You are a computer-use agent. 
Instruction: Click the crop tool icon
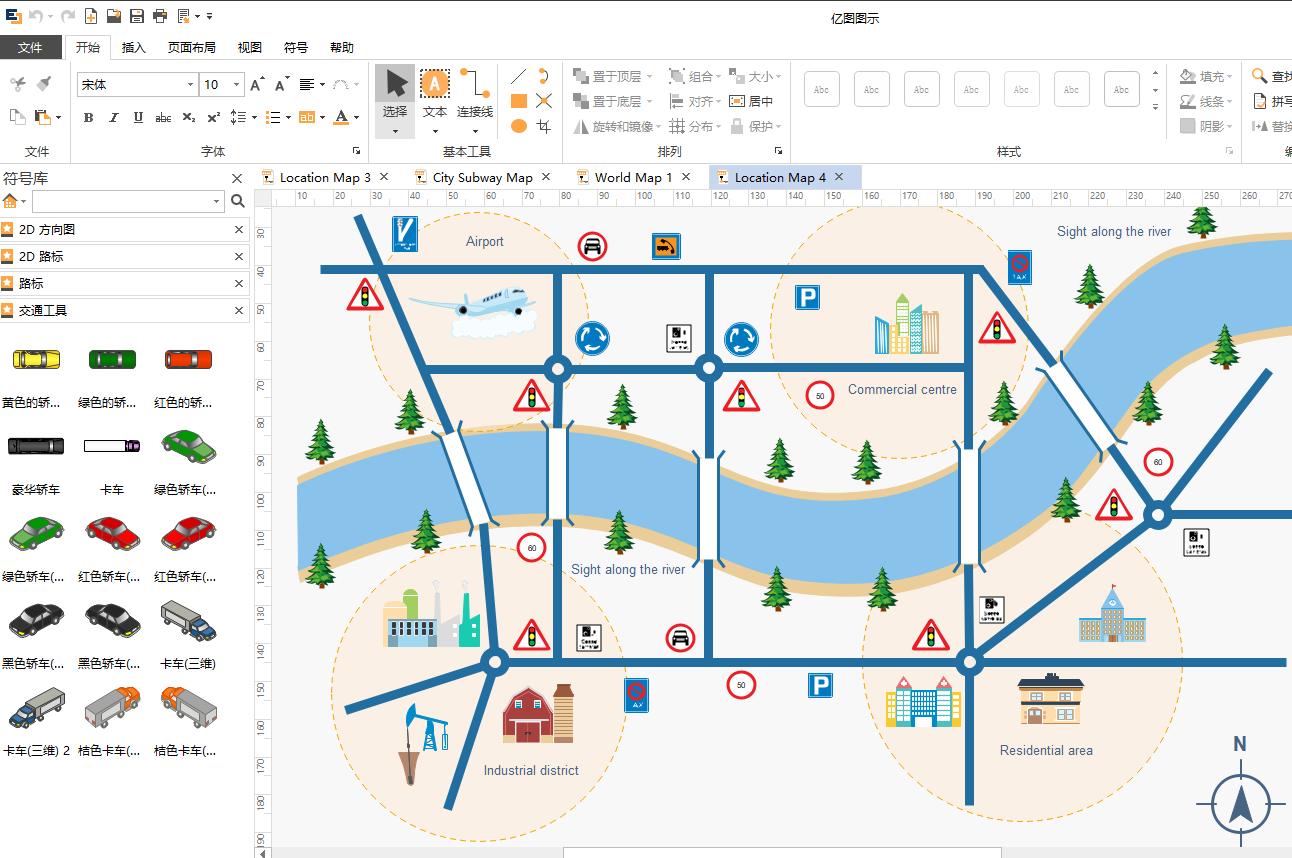[x=544, y=126]
